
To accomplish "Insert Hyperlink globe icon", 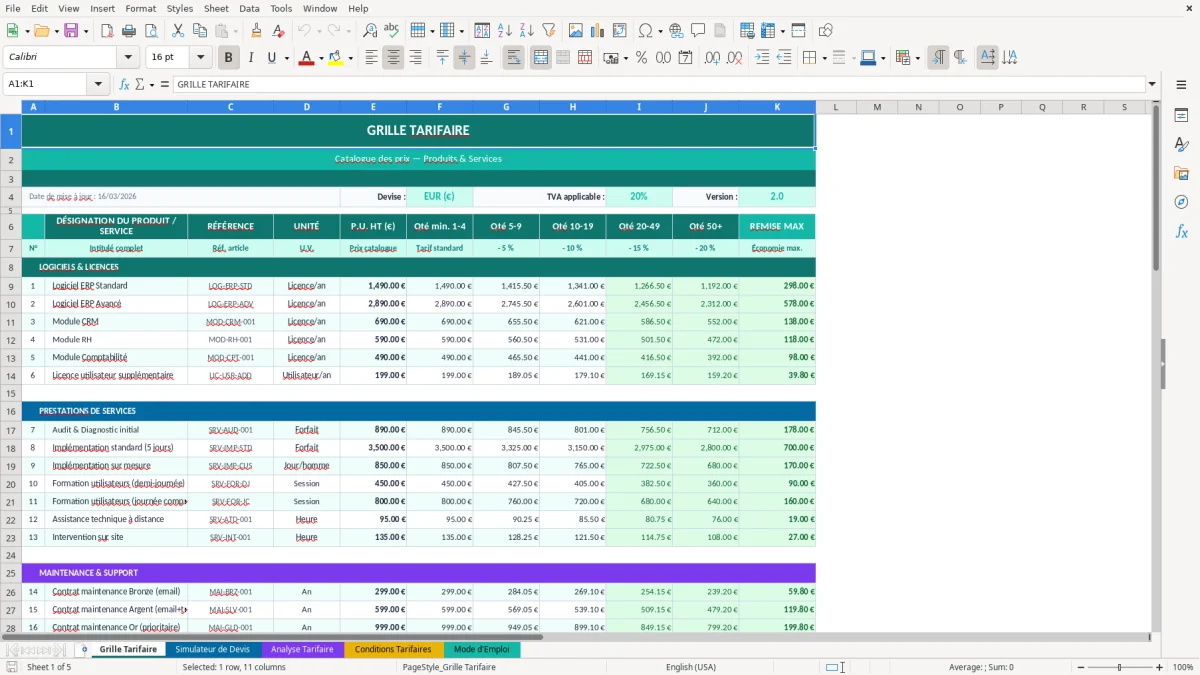I will click(676, 31).
